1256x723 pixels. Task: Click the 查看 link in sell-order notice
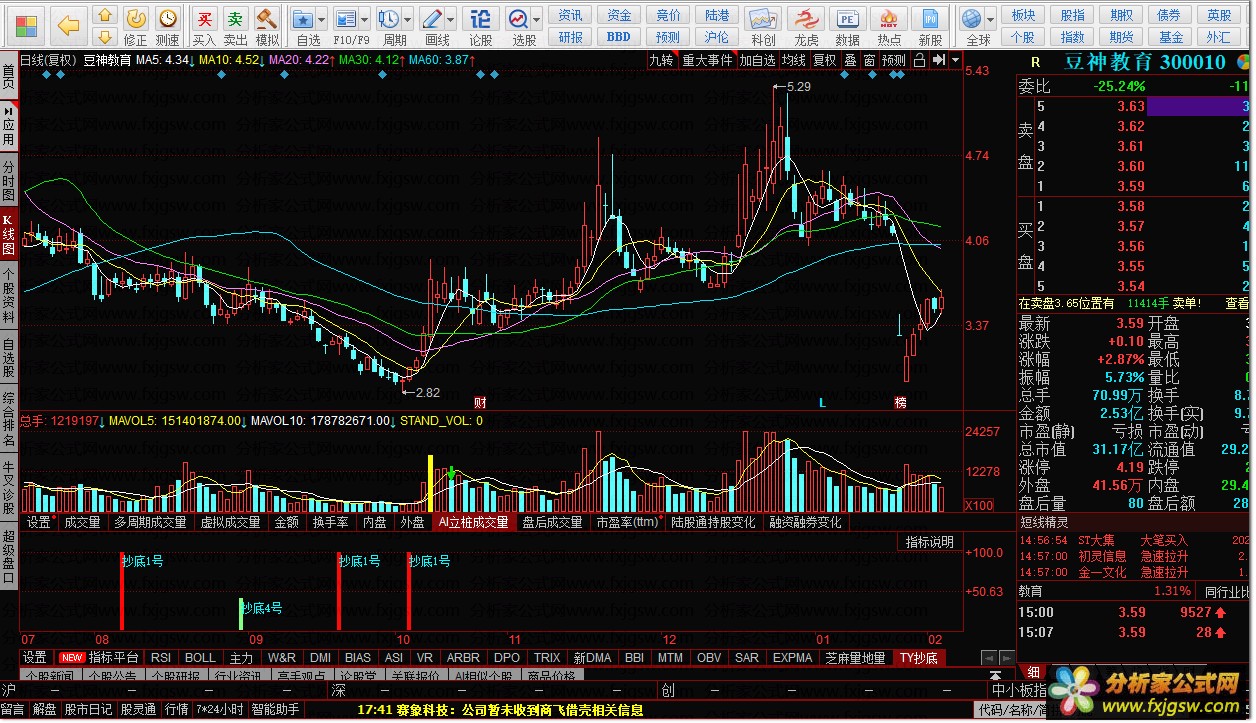[1237, 303]
